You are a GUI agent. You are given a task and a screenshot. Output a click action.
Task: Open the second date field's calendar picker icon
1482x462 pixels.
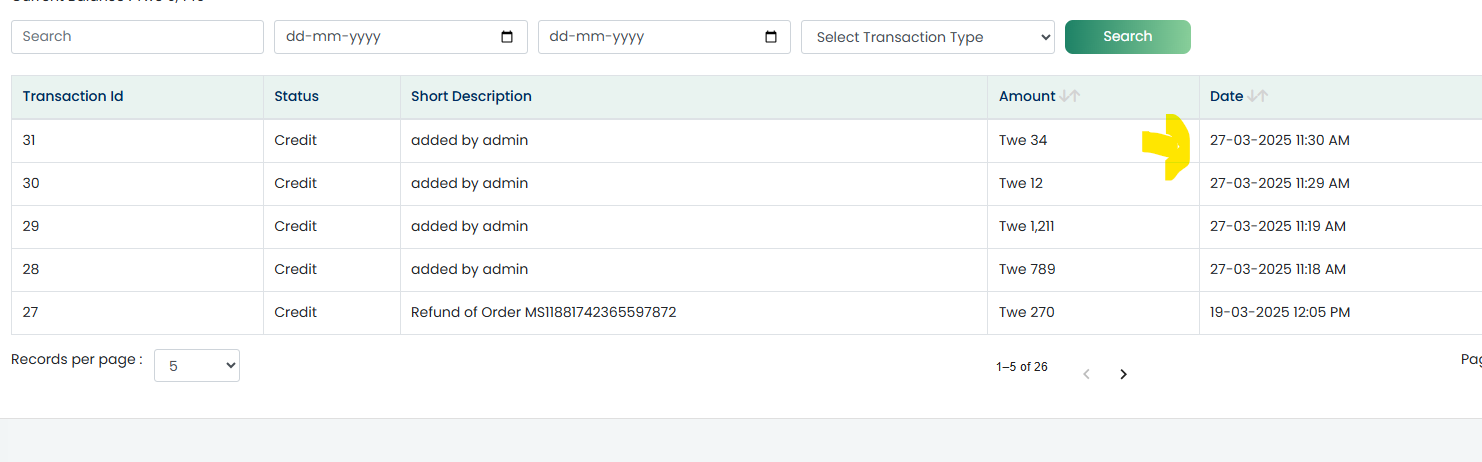(x=771, y=37)
